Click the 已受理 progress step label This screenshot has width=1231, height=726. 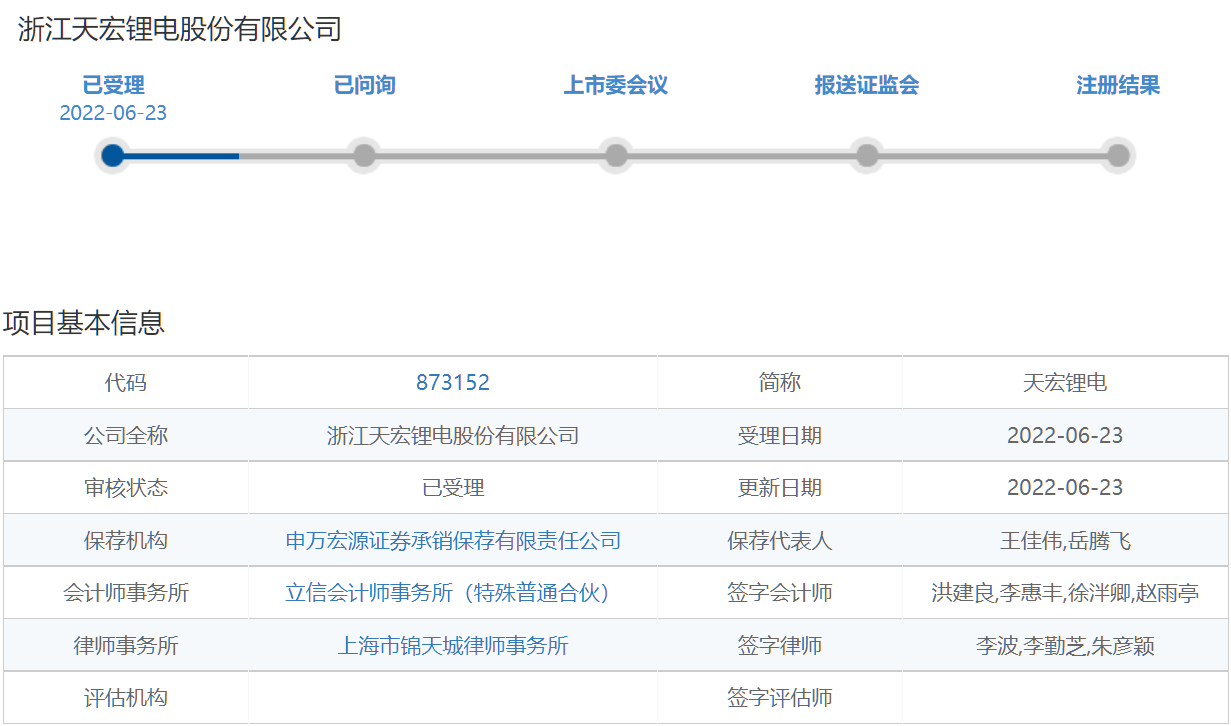point(113,85)
